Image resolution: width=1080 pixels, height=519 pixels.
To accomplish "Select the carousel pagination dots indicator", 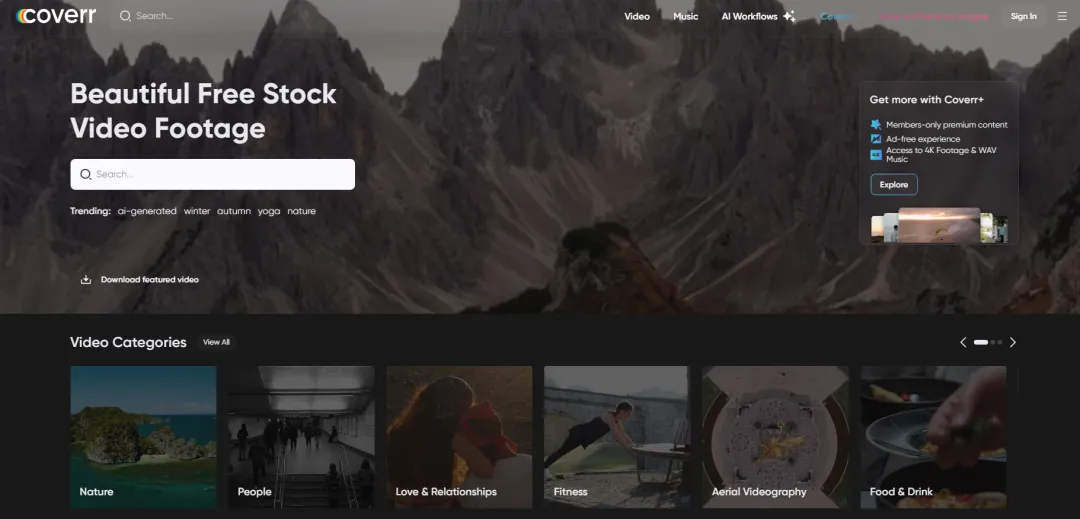I will tap(988, 342).
